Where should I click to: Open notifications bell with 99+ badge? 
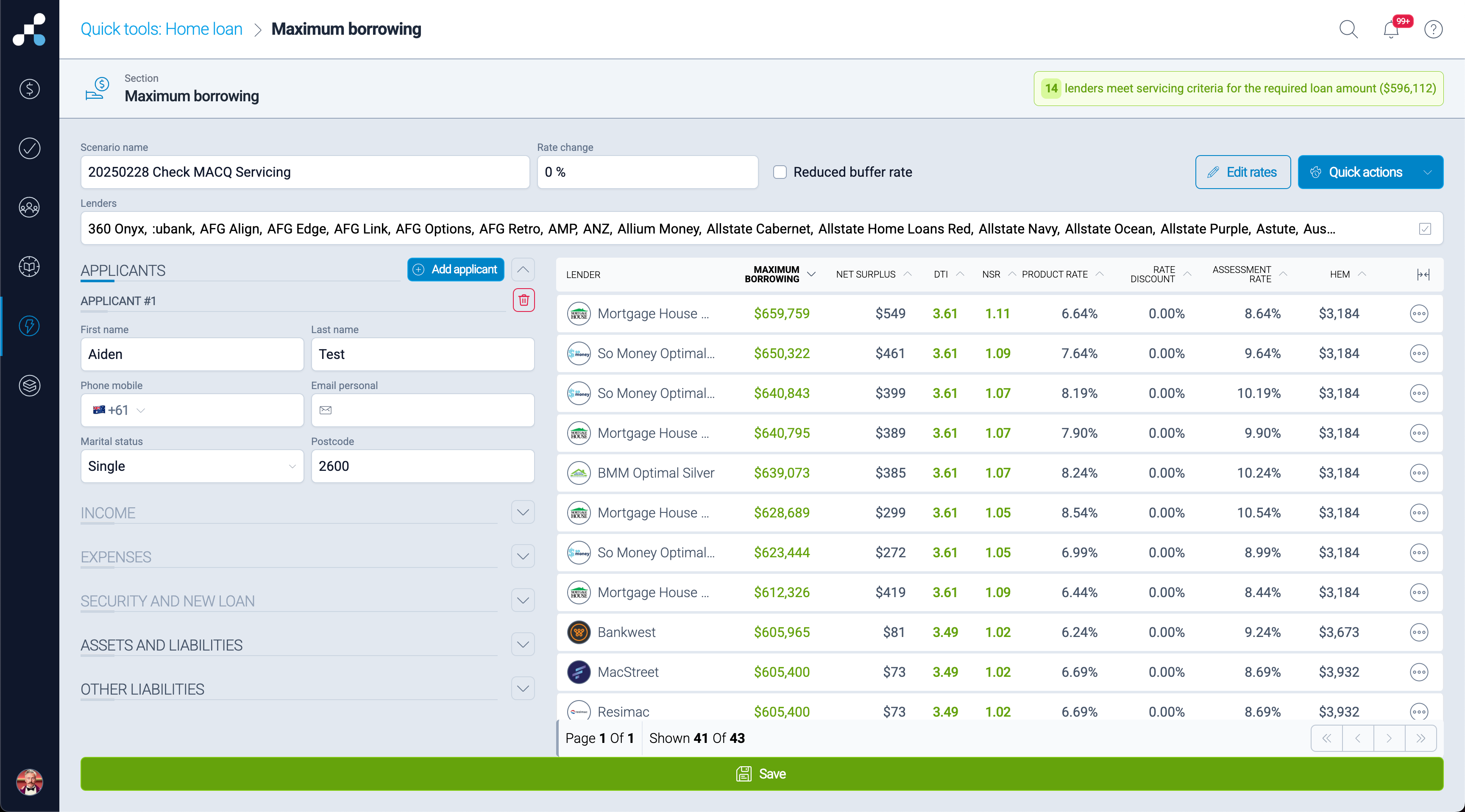click(1392, 29)
